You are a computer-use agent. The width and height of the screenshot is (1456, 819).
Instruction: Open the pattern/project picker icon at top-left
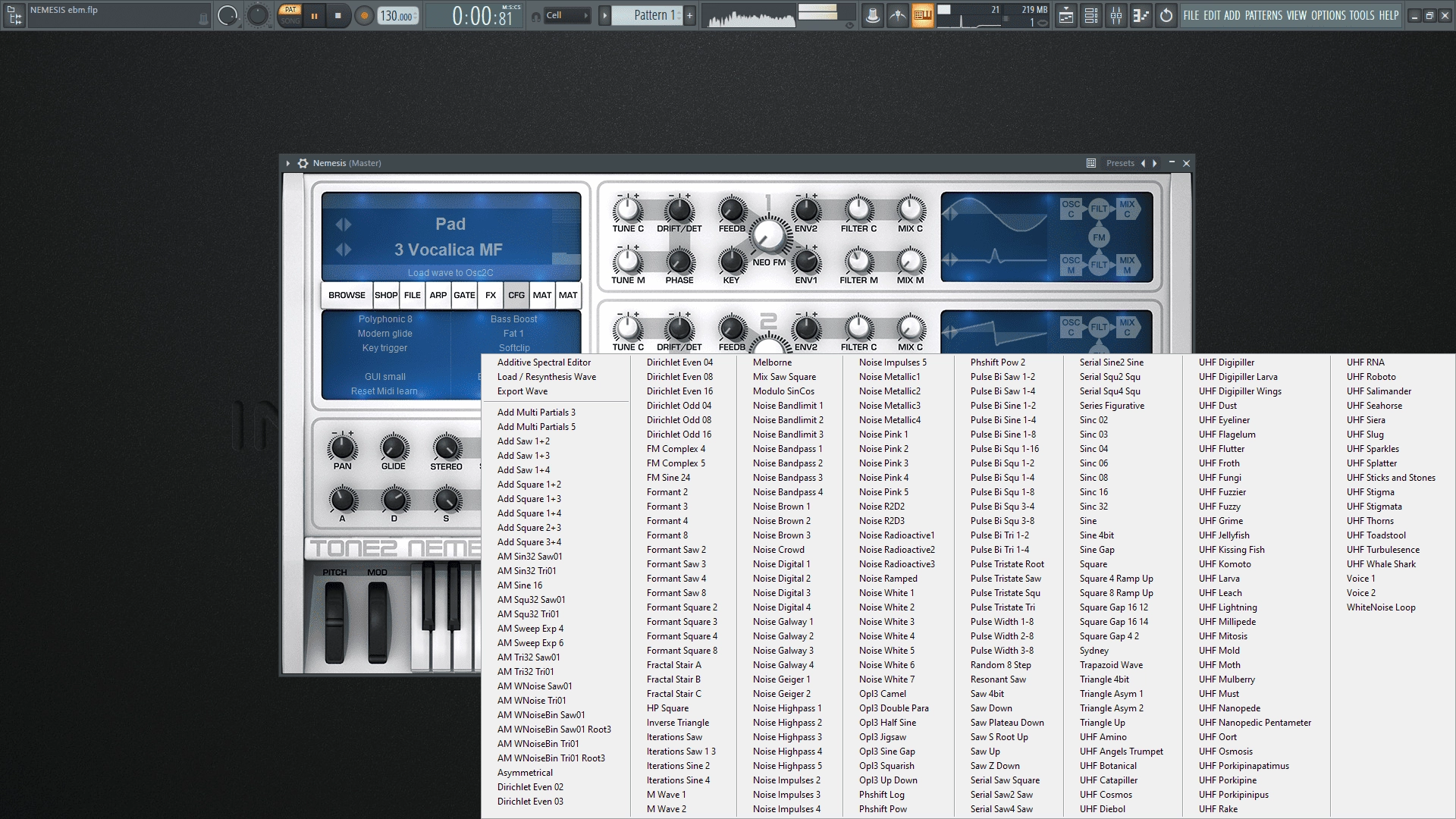(14, 15)
